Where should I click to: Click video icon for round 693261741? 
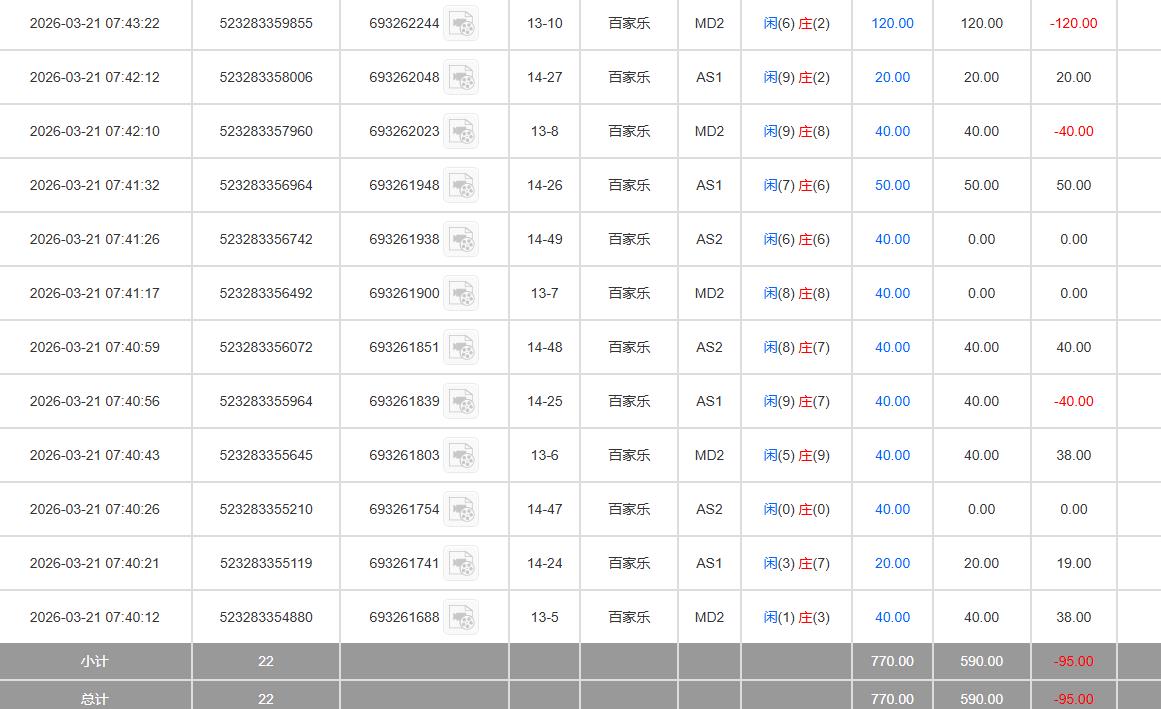[x=461, y=564]
